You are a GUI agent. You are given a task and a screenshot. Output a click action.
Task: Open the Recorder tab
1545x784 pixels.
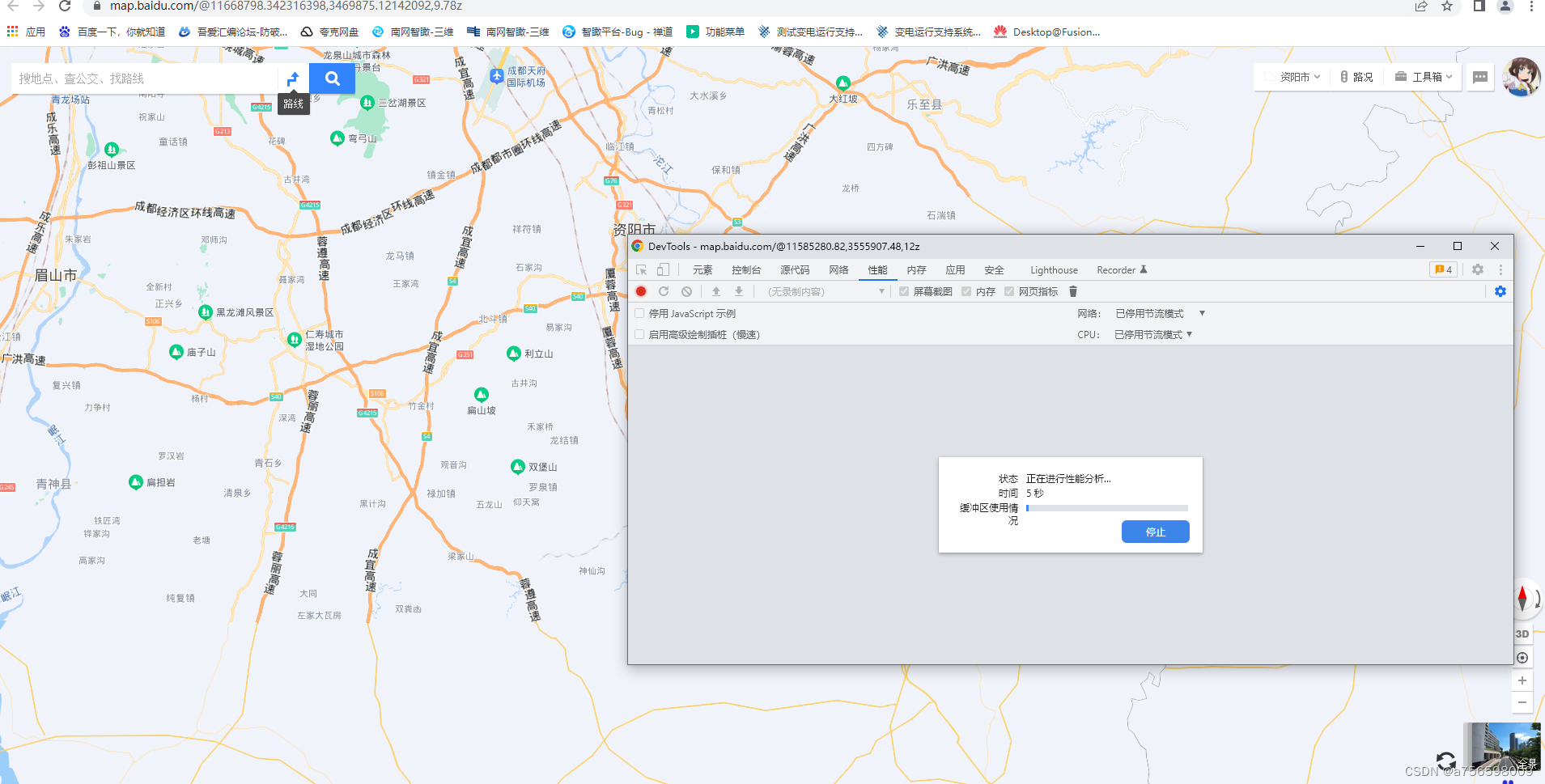coord(1122,269)
